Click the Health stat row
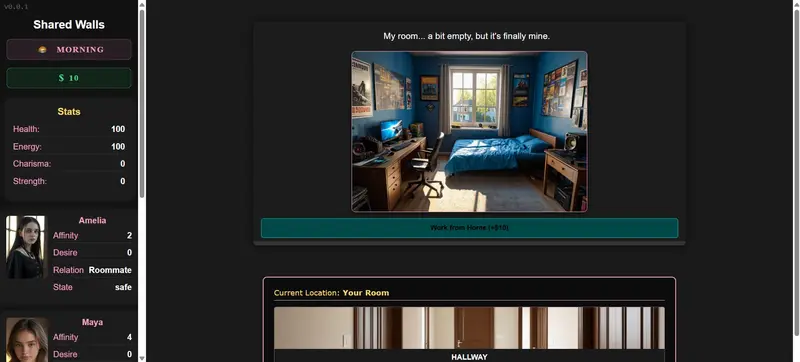Screen dimensions: 800x362 pyautogui.click(x=69, y=130)
